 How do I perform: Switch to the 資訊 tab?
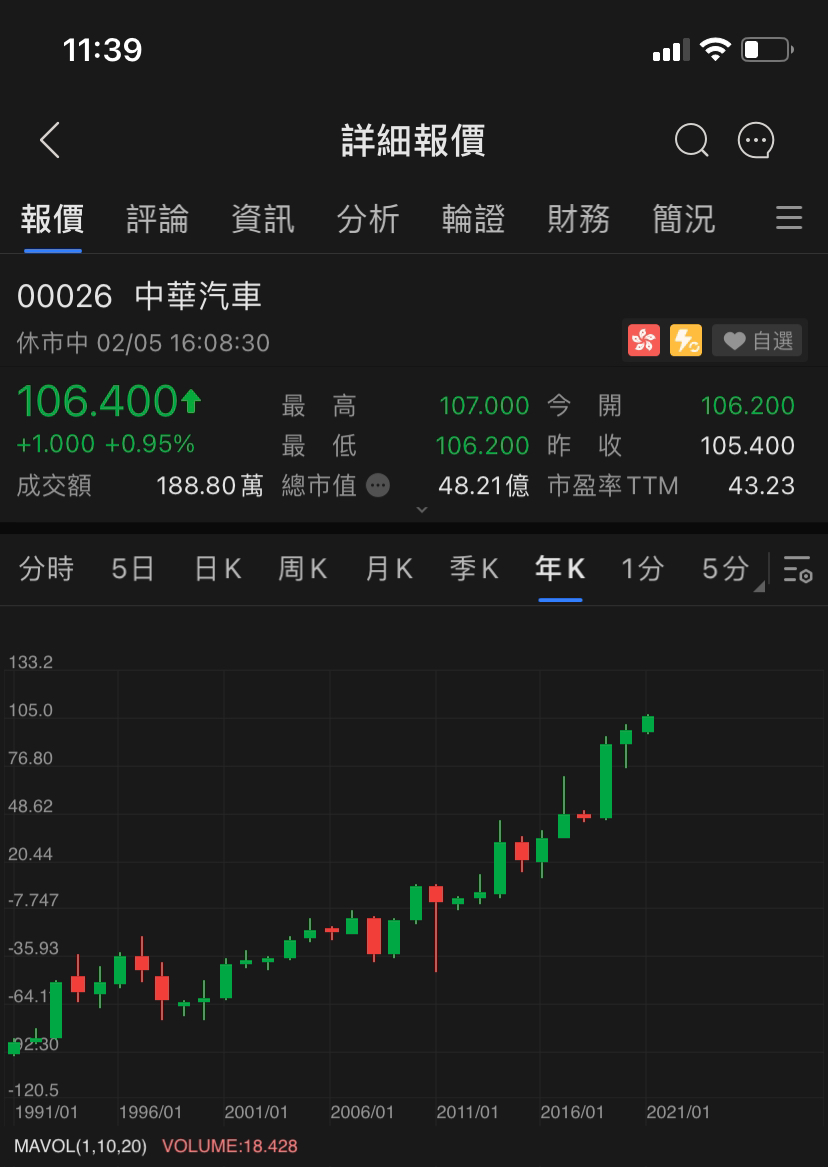point(263,219)
